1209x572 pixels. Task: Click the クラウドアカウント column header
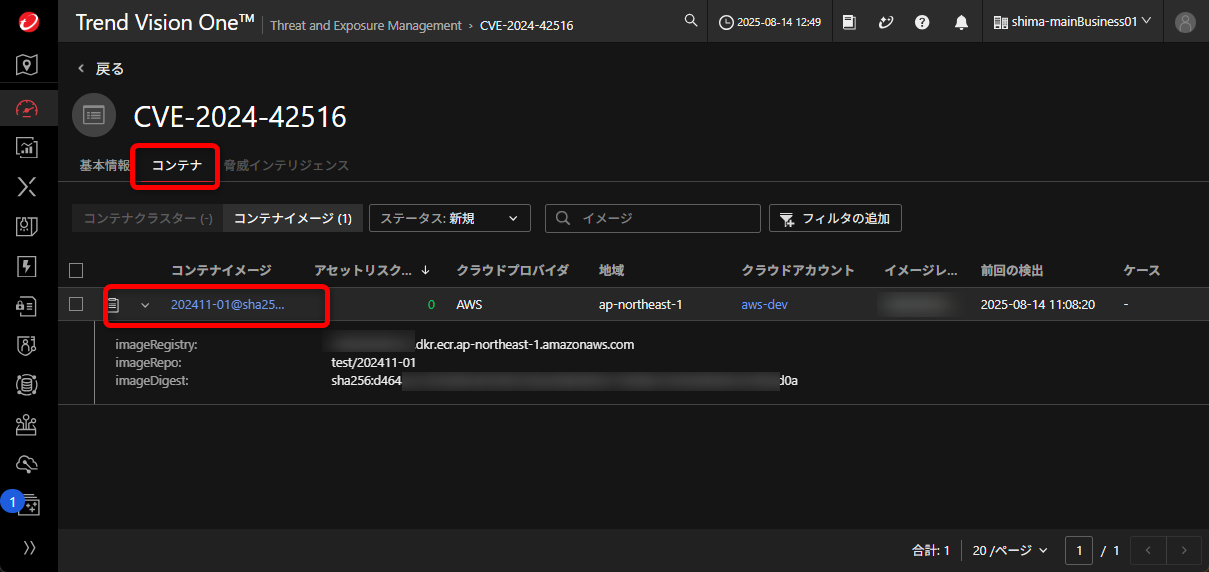click(x=798, y=270)
